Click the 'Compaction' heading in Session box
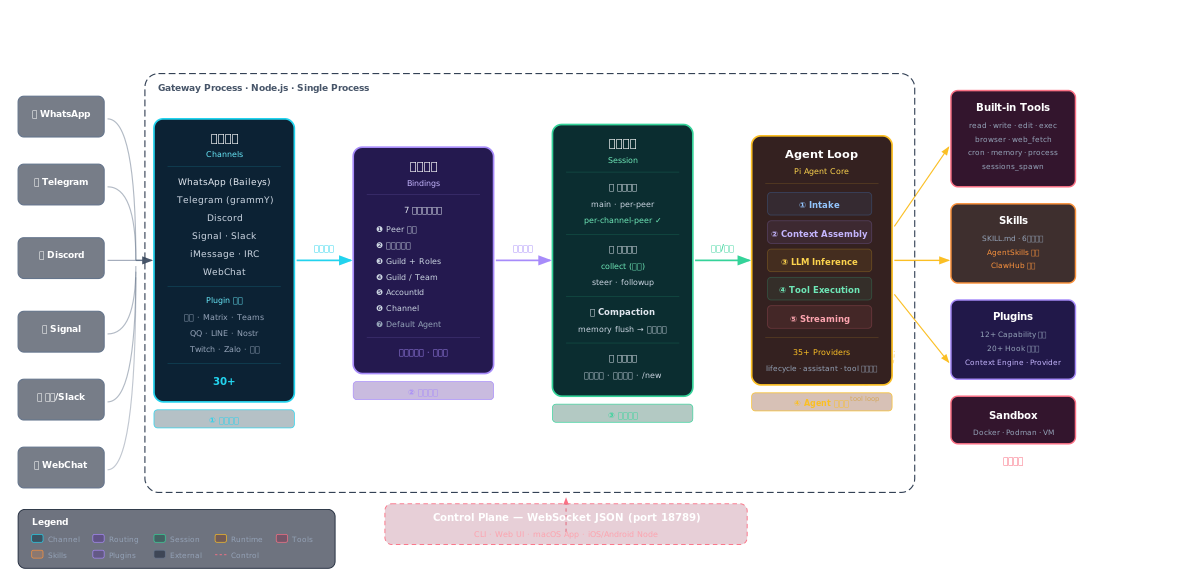 (627, 312)
